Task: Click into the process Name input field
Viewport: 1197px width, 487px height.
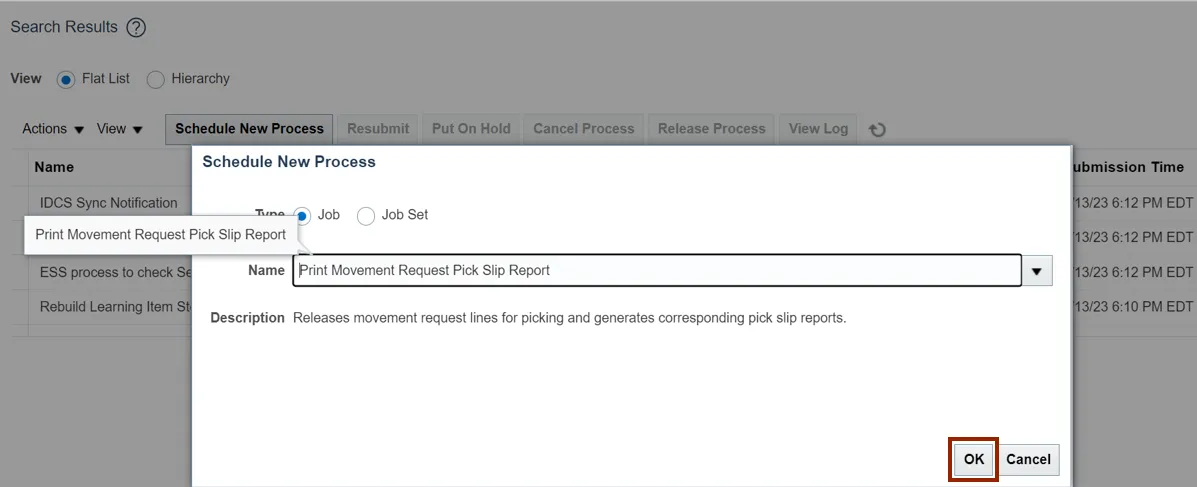Action: click(656, 270)
